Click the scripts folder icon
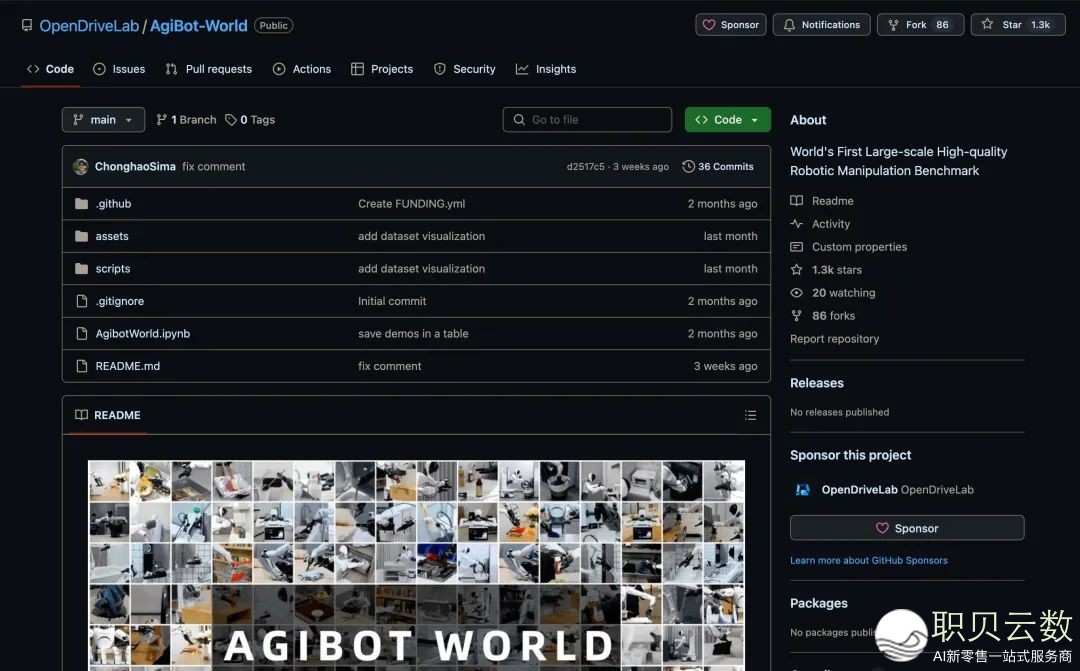Screen dimensions: 1080x671 81,269
